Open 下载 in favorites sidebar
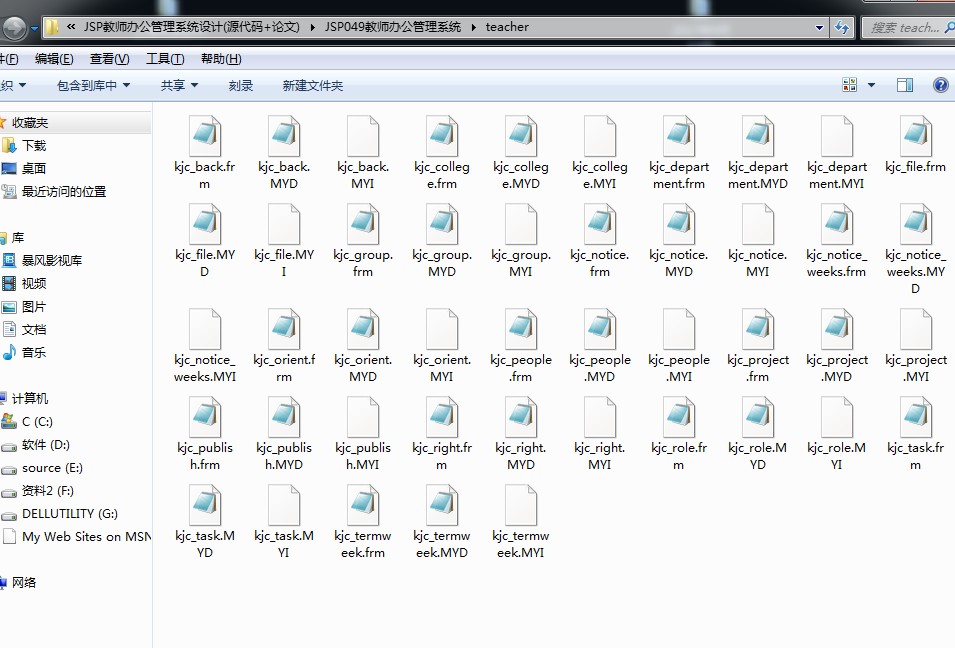Viewport: 955px width, 648px height. (34, 146)
